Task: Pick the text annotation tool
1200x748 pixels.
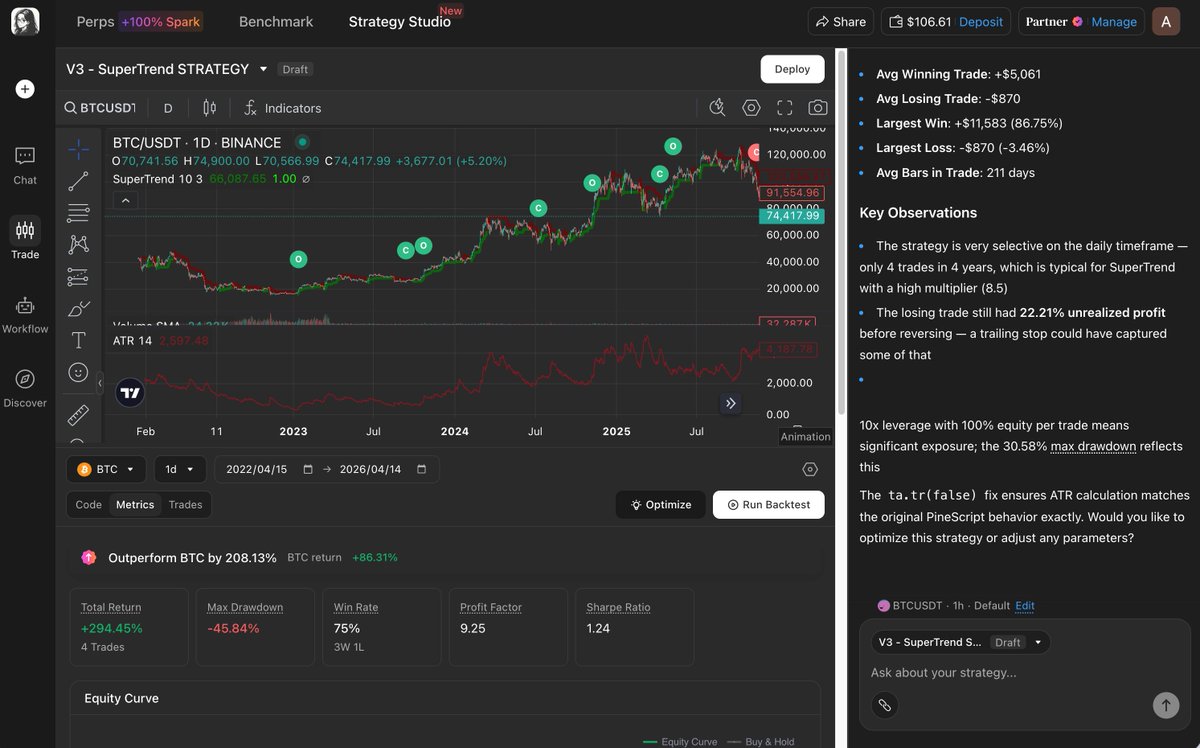Action: coord(78,340)
